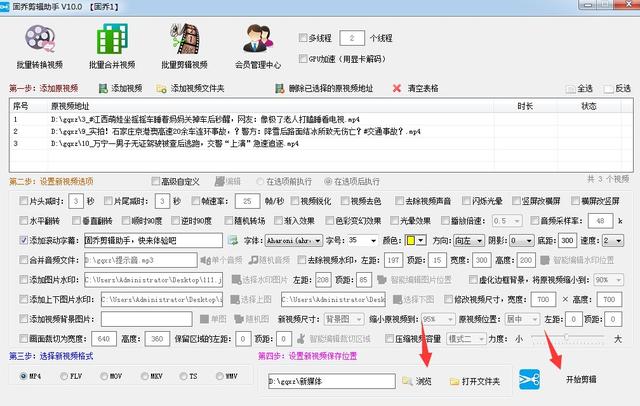
Task: Click the 全选 icon
Action: pyautogui.click(x=570, y=89)
